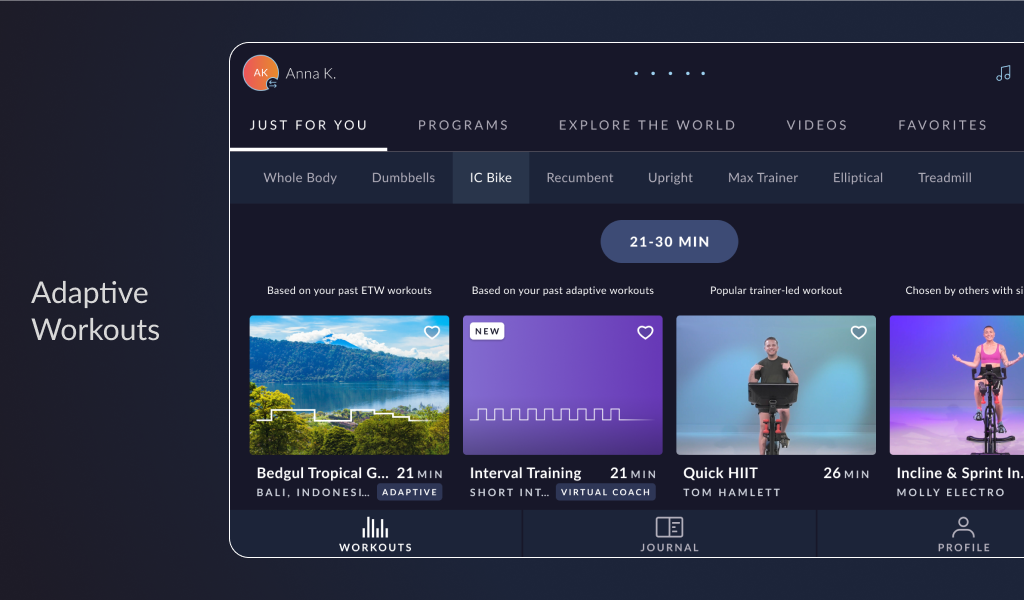
Task: Click the Anna K. profile avatar
Action: click(x=261, y=72)
